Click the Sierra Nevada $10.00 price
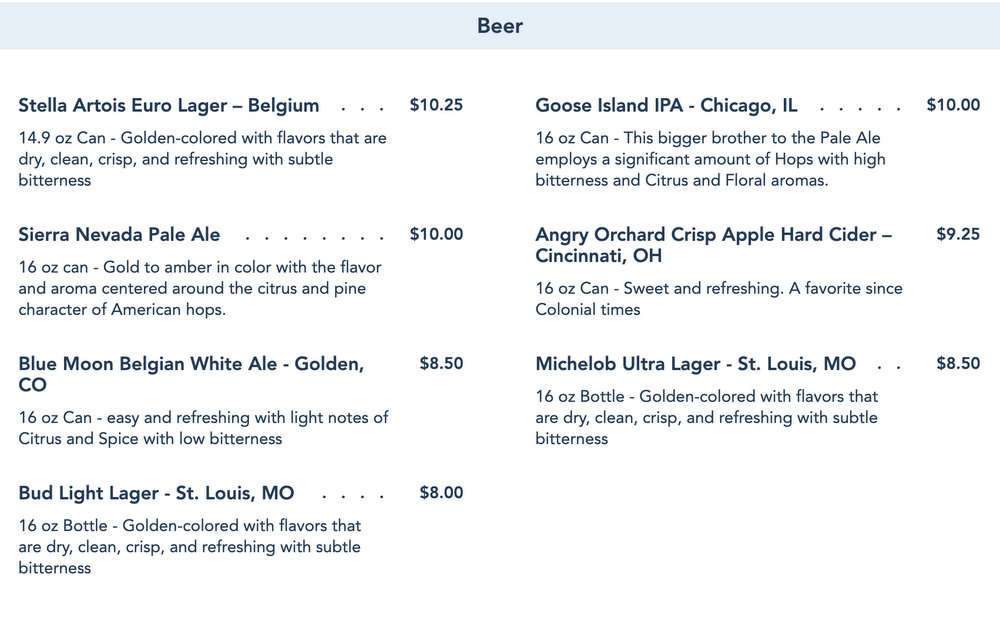The image size is (1000, 638). [436, 235]
